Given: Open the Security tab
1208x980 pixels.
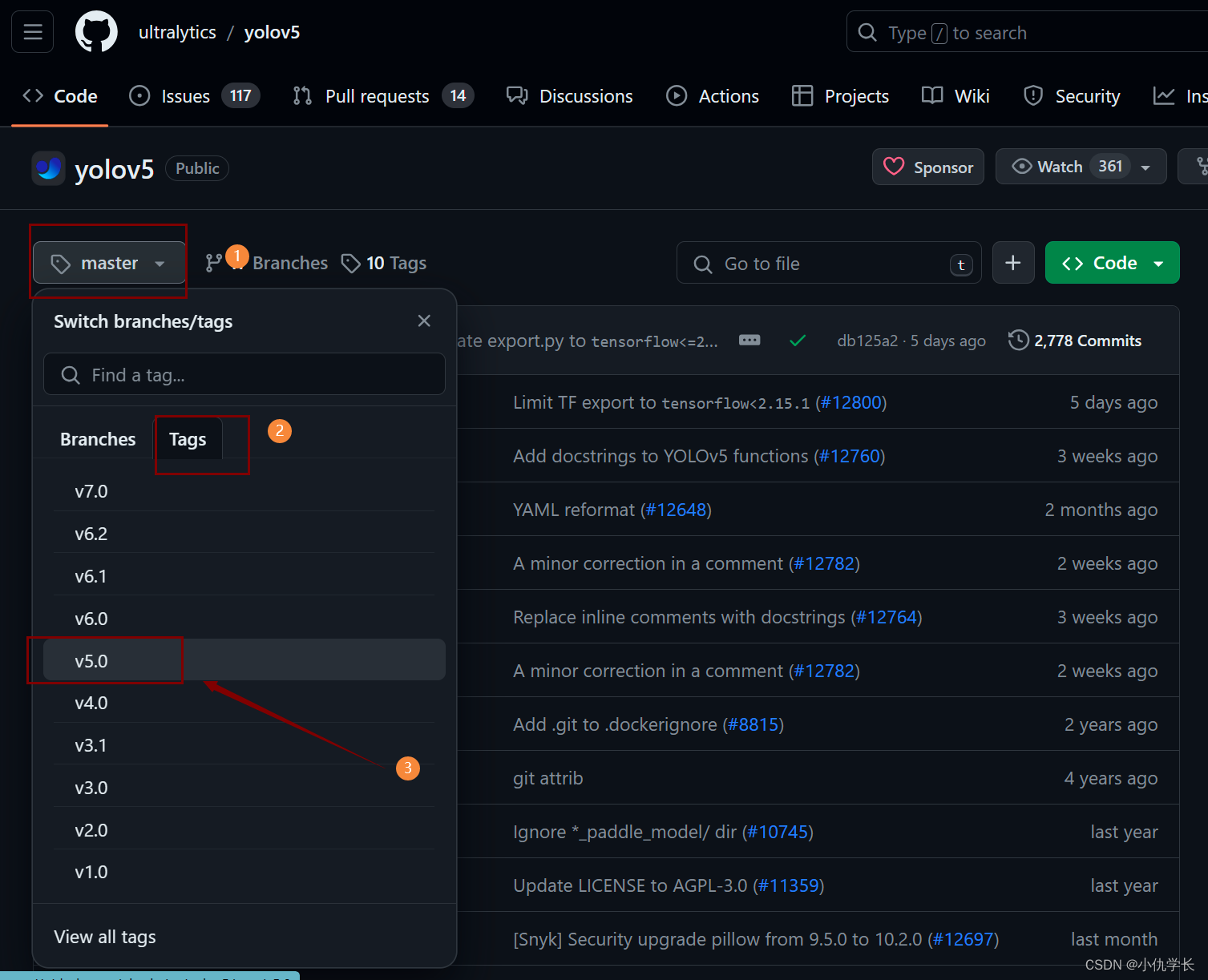Looking at the screenshot, I should (1072, 96).
